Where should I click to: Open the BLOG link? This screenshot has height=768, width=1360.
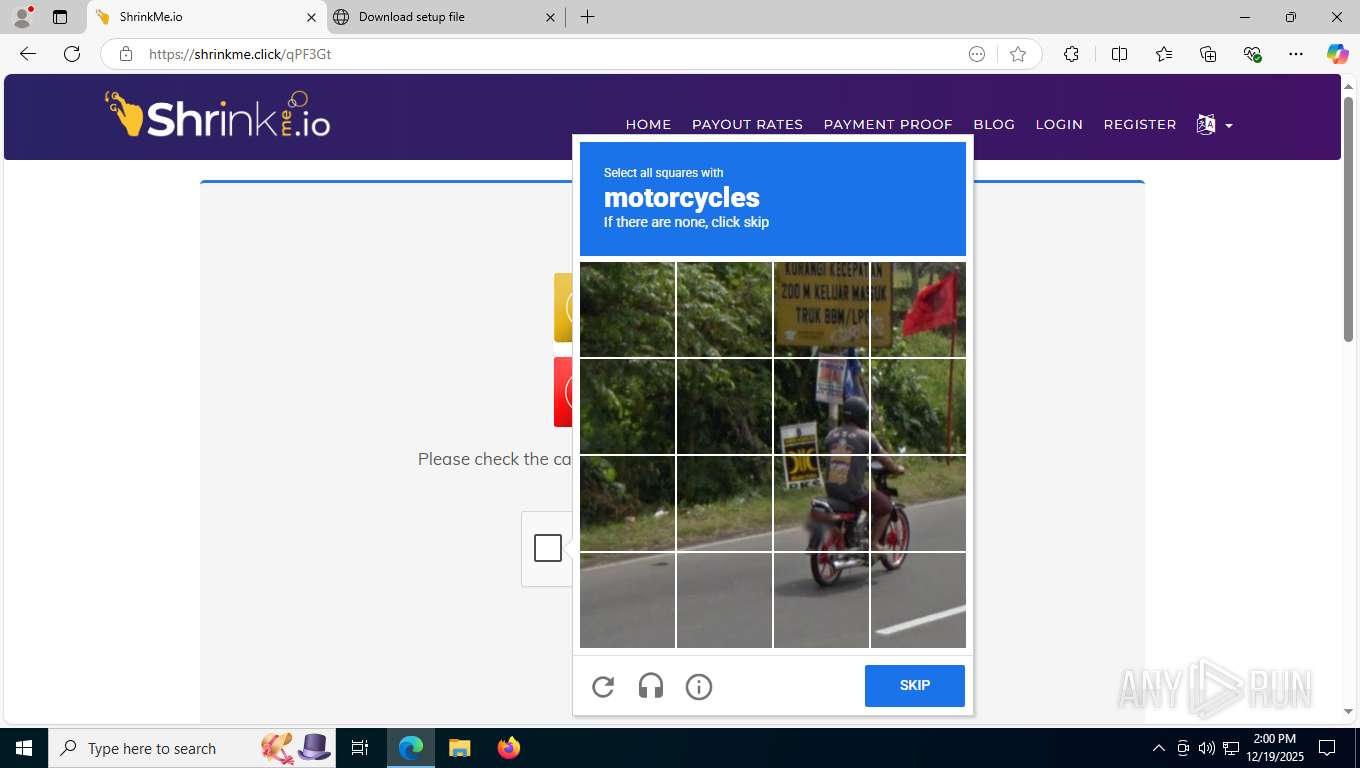[x=994, y=125]
